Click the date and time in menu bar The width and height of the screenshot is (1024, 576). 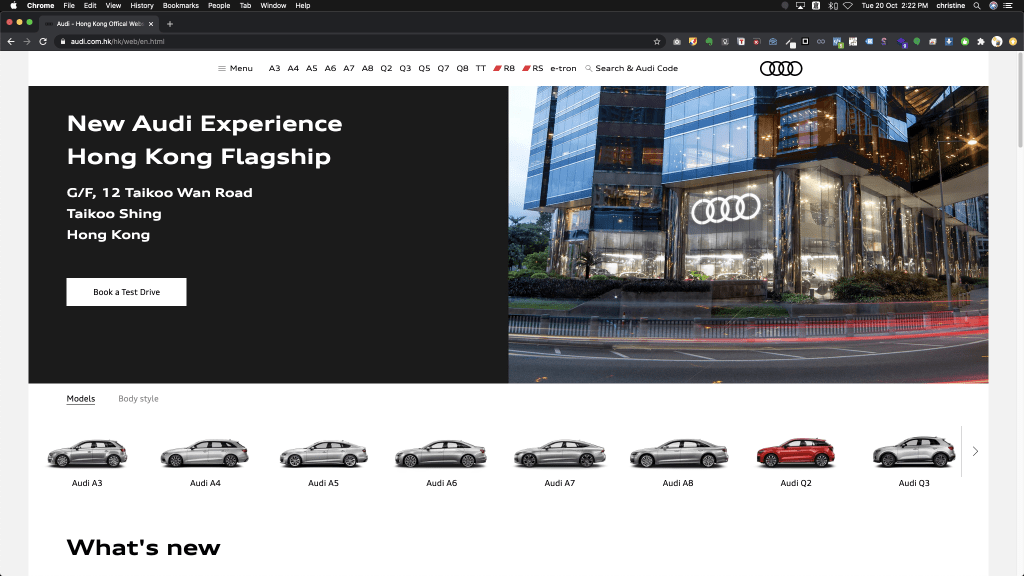click(x=895, y=5)
